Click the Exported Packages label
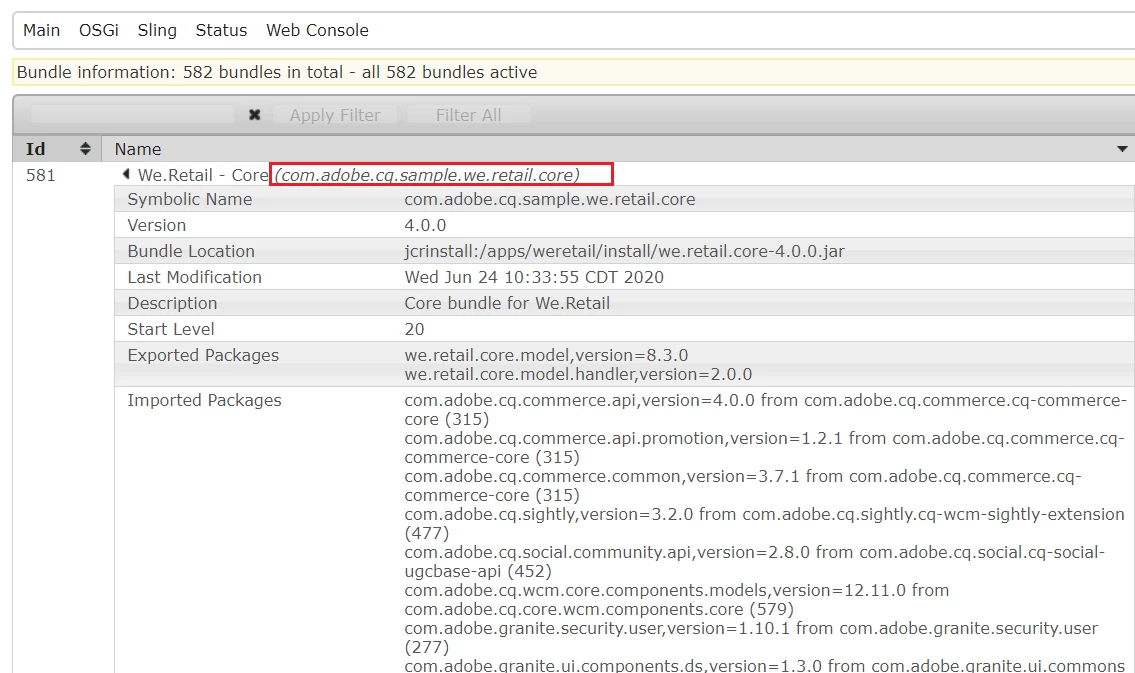The width and height of the screenshot is (1135, 673). click(203, 355)
